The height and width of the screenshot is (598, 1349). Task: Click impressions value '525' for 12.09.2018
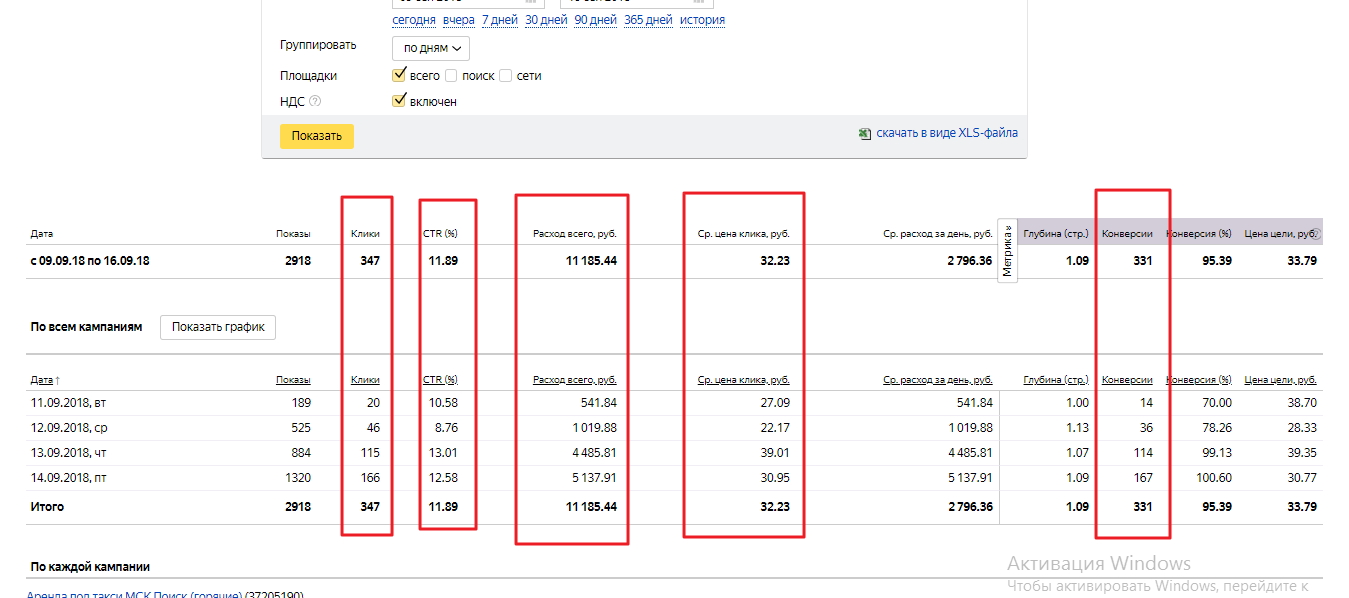pos(300,428)
